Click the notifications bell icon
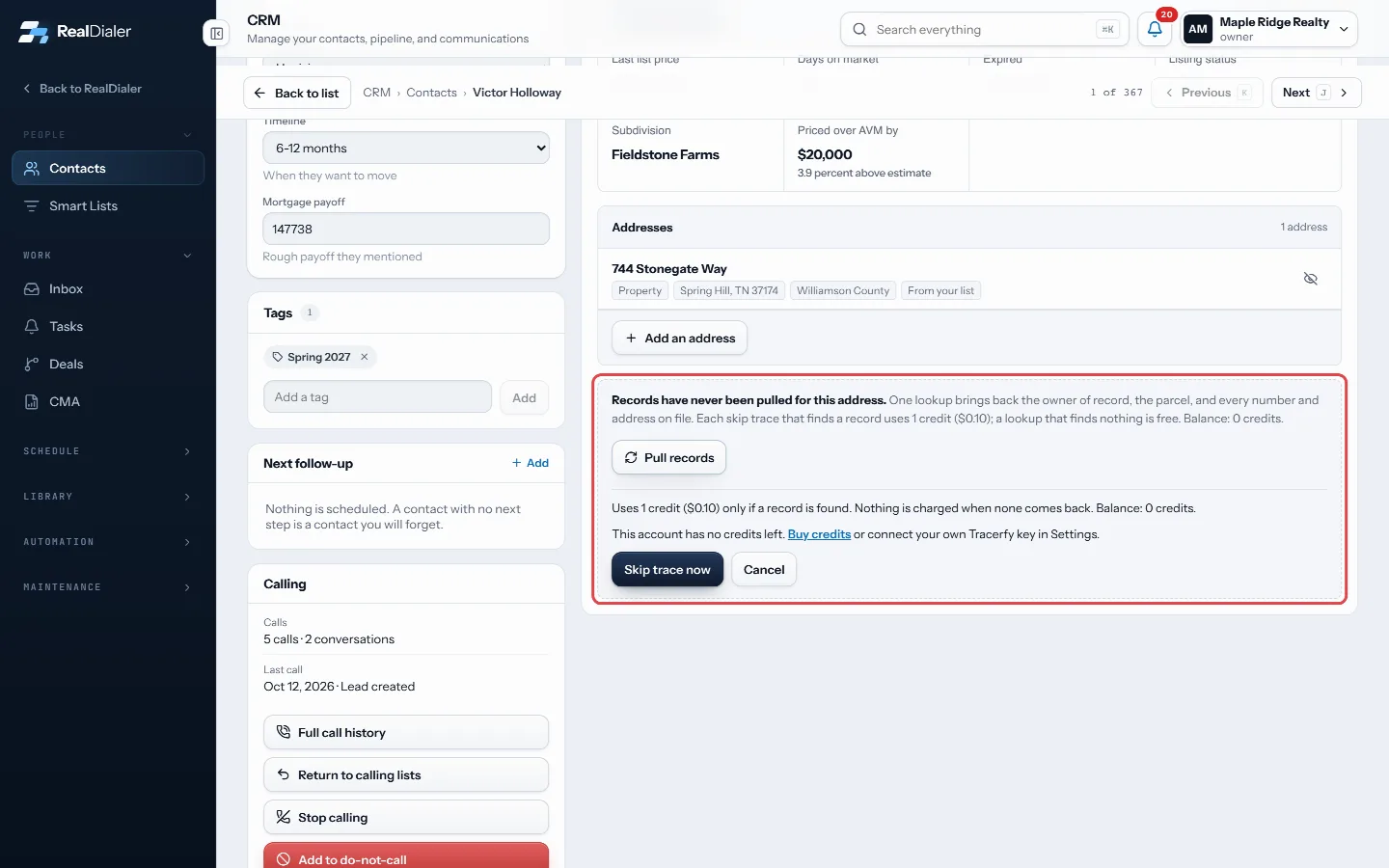 coord(1155,29)
